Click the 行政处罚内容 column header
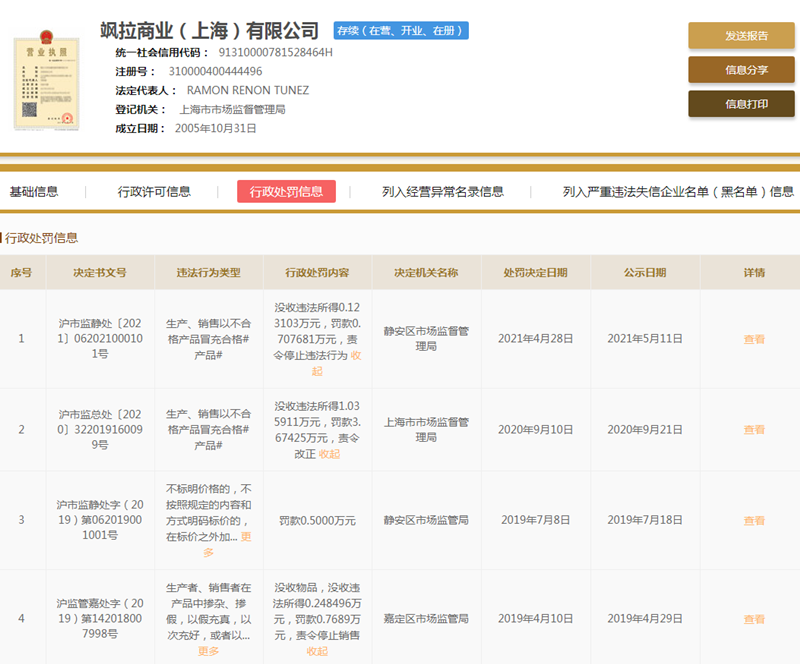Viewport: 800px width, 664px height. pos(317,273)
